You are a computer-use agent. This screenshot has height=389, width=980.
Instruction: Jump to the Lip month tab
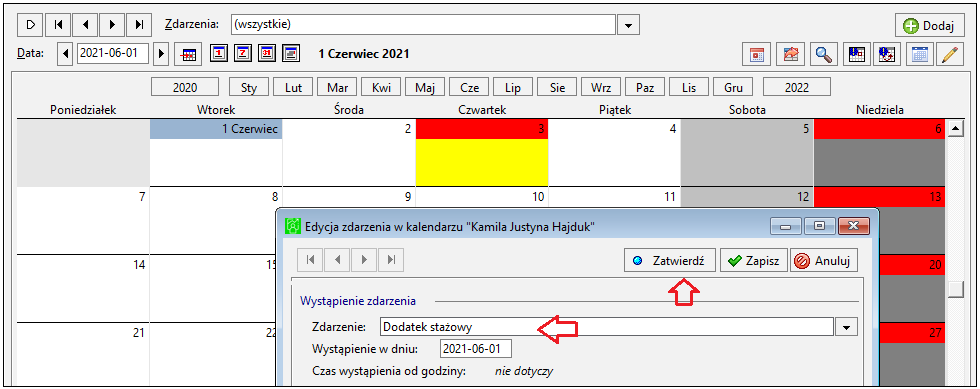coord(512,88)
